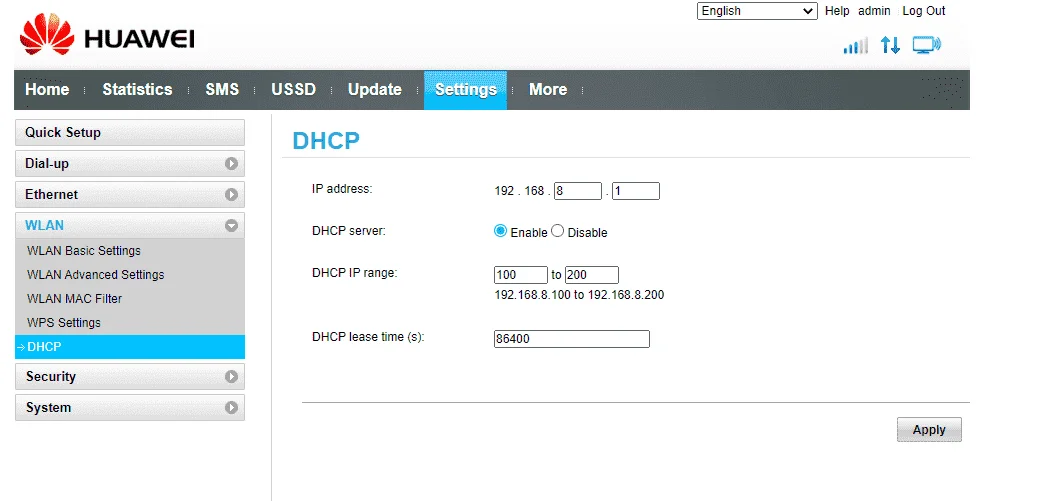The width and height of the screenshot is (1045, 501).
Task: Focus the IP address third octet field
Action: (578, 191)
